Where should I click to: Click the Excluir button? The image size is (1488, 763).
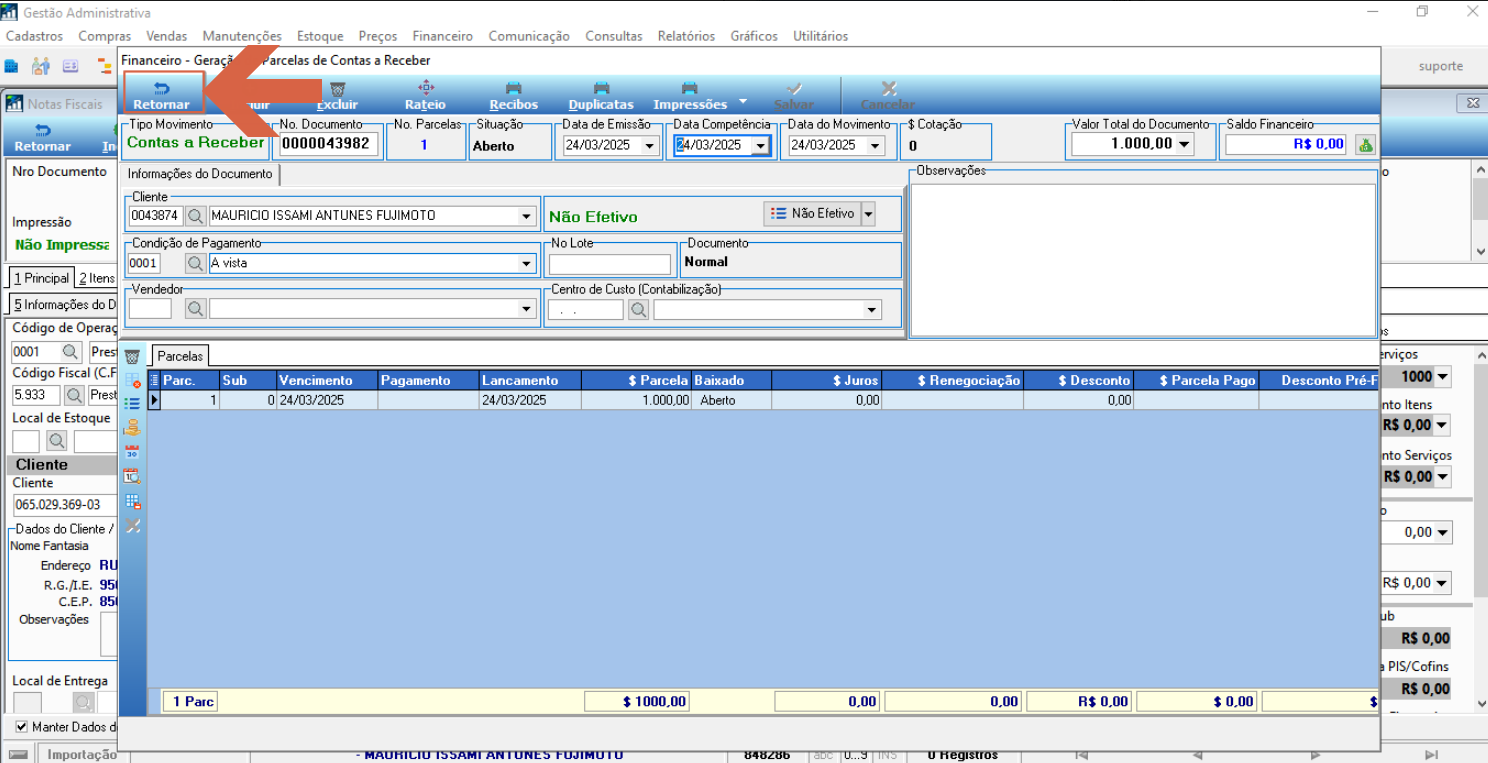click(x=337, y=96)
